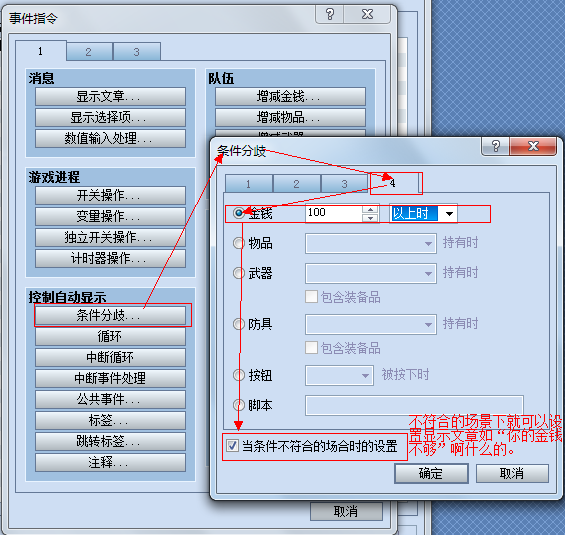Decrease 金钱 value with down arrow
Viewport: 565px width, 535px height.
(370, 218)
